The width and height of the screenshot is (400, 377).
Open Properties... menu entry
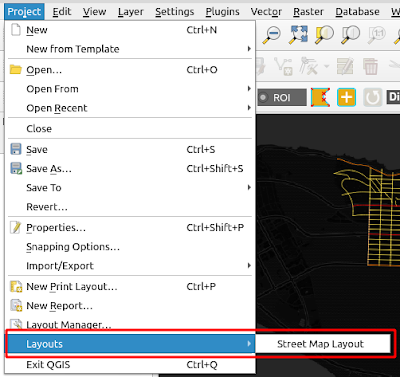pos(130,228)
